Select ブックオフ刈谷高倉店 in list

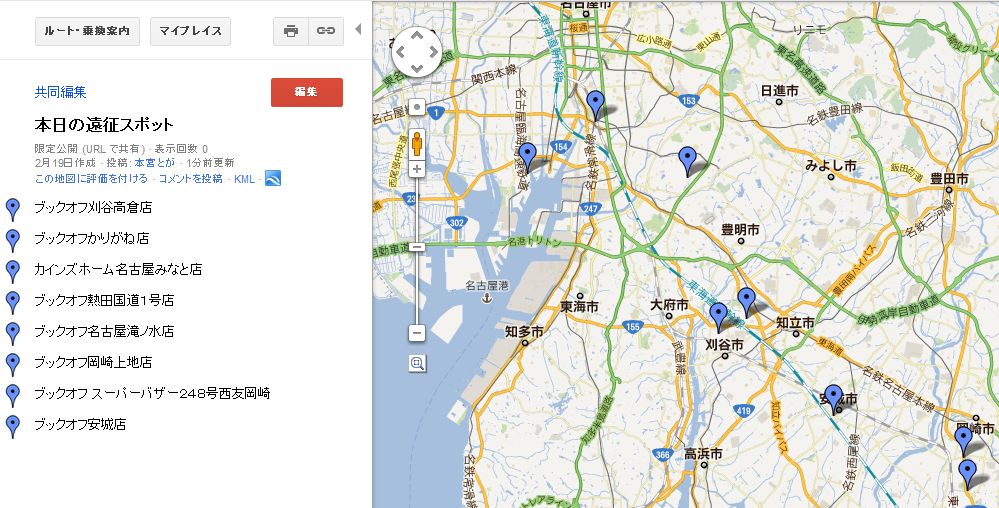93,207
